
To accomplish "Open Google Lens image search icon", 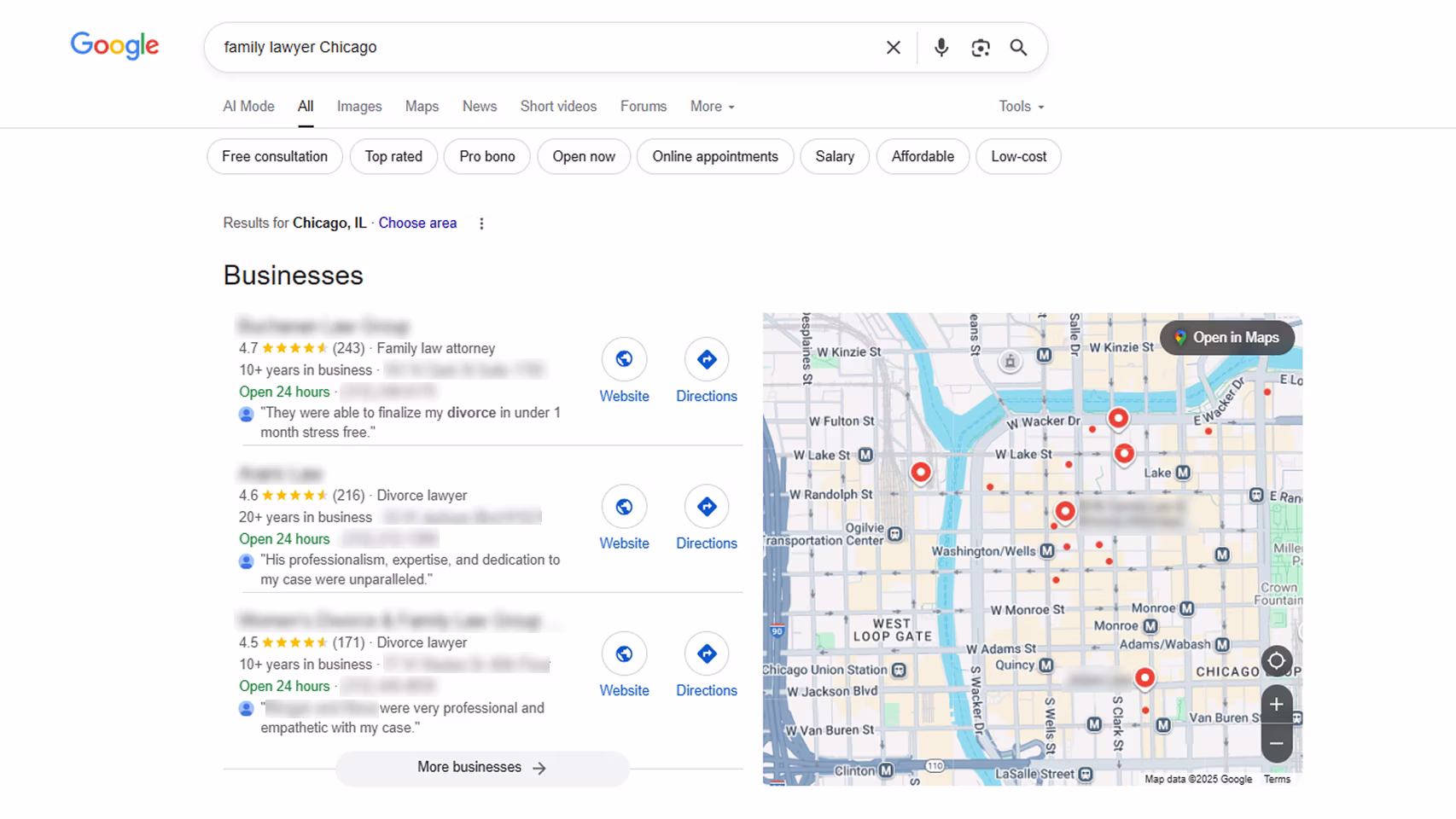I will coord(980,48).
